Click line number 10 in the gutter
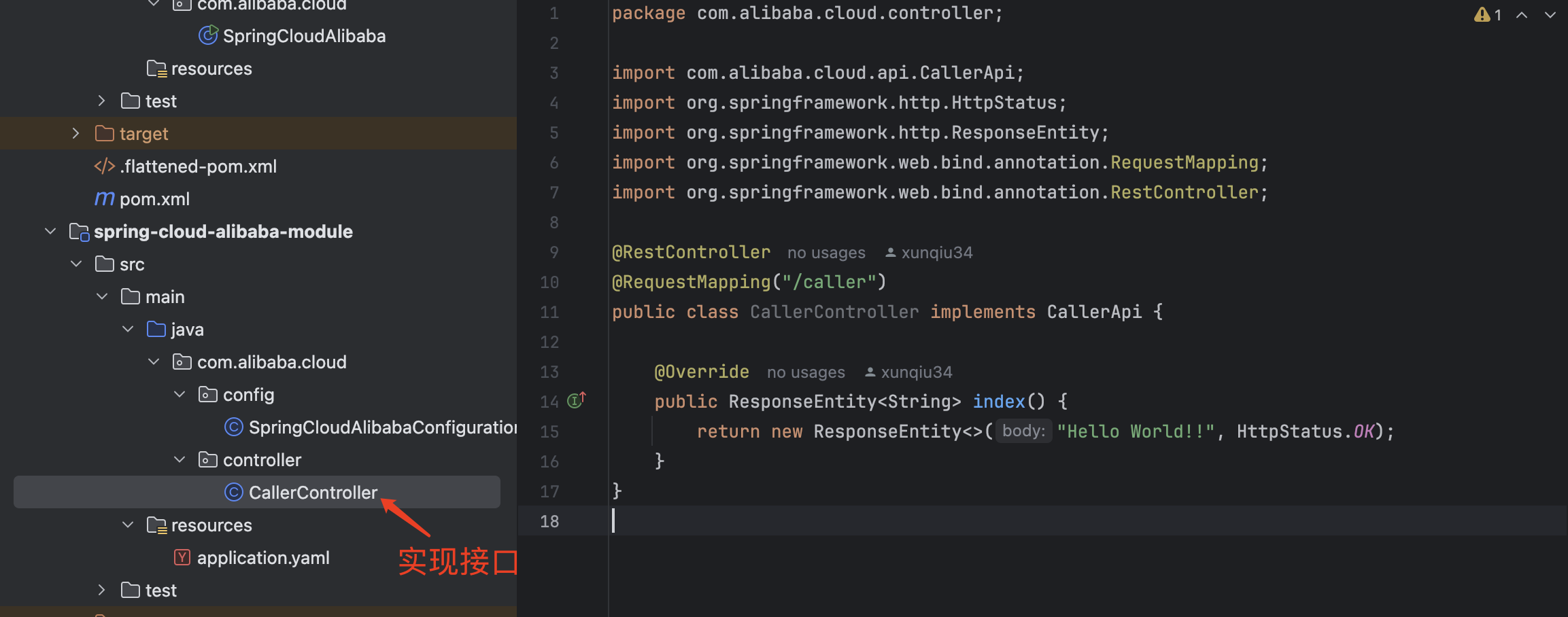This screenshot has width=1568, height=617. (x=549, y=282)
